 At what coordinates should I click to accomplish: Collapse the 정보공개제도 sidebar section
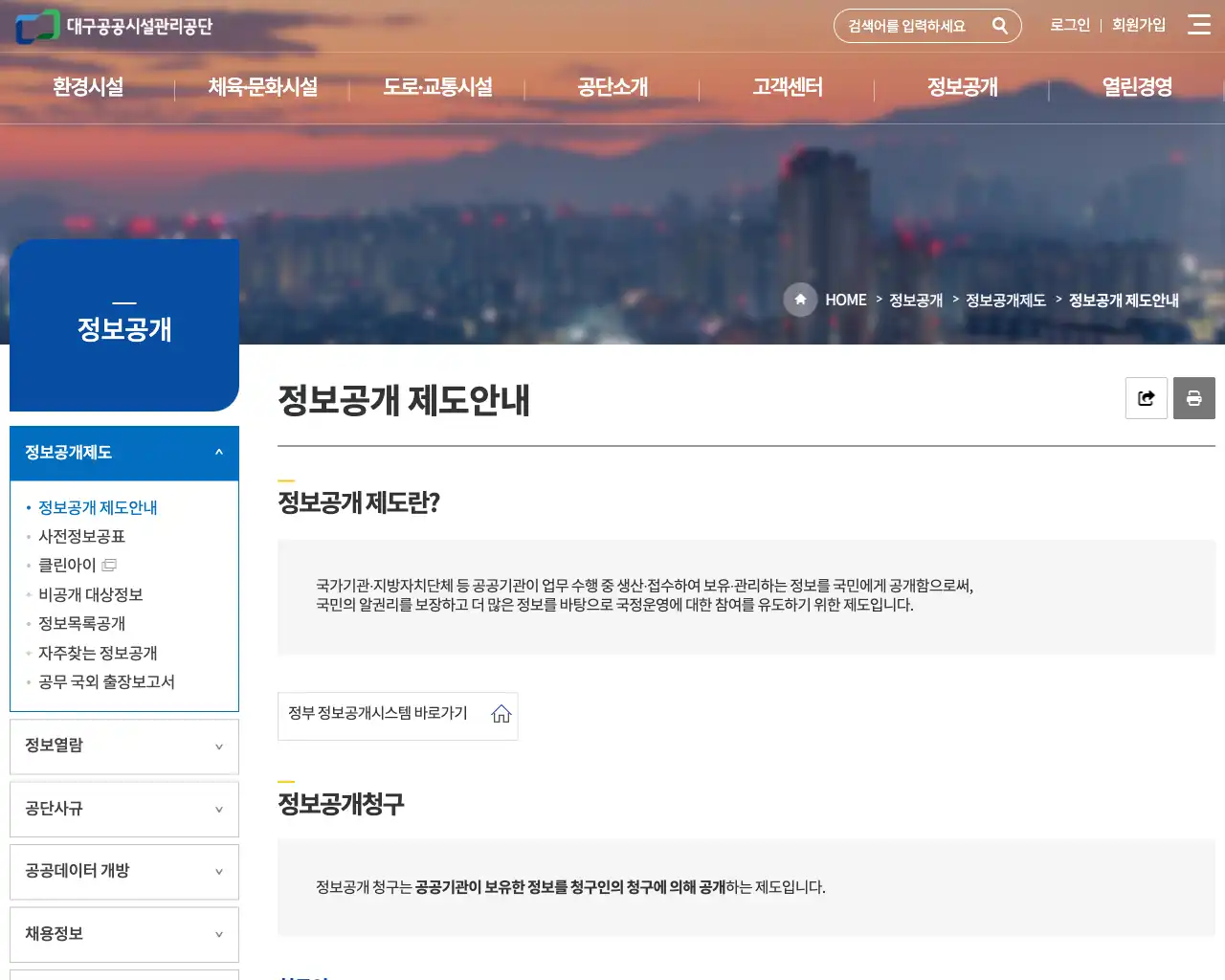217,453
